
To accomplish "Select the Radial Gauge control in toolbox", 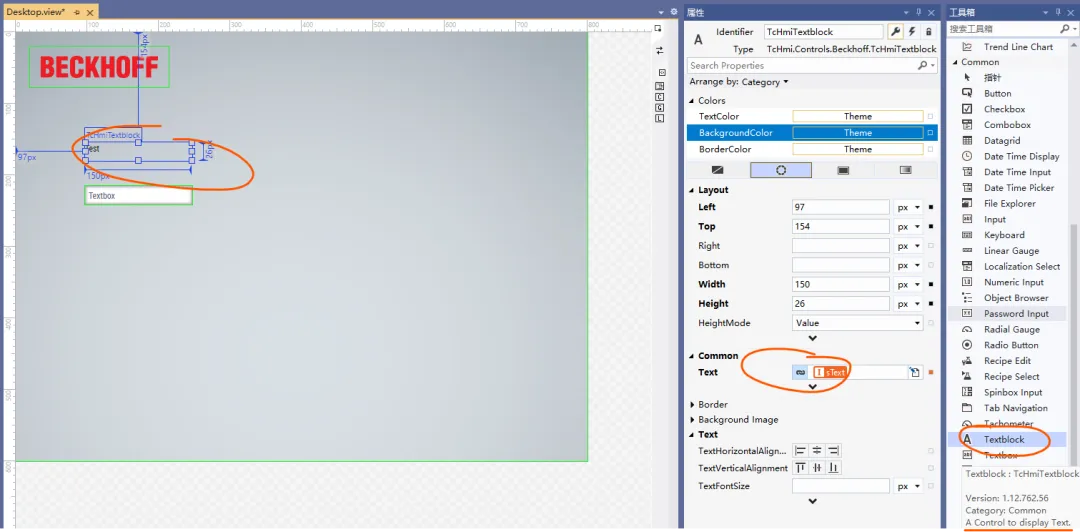I will coord(1013,329).
